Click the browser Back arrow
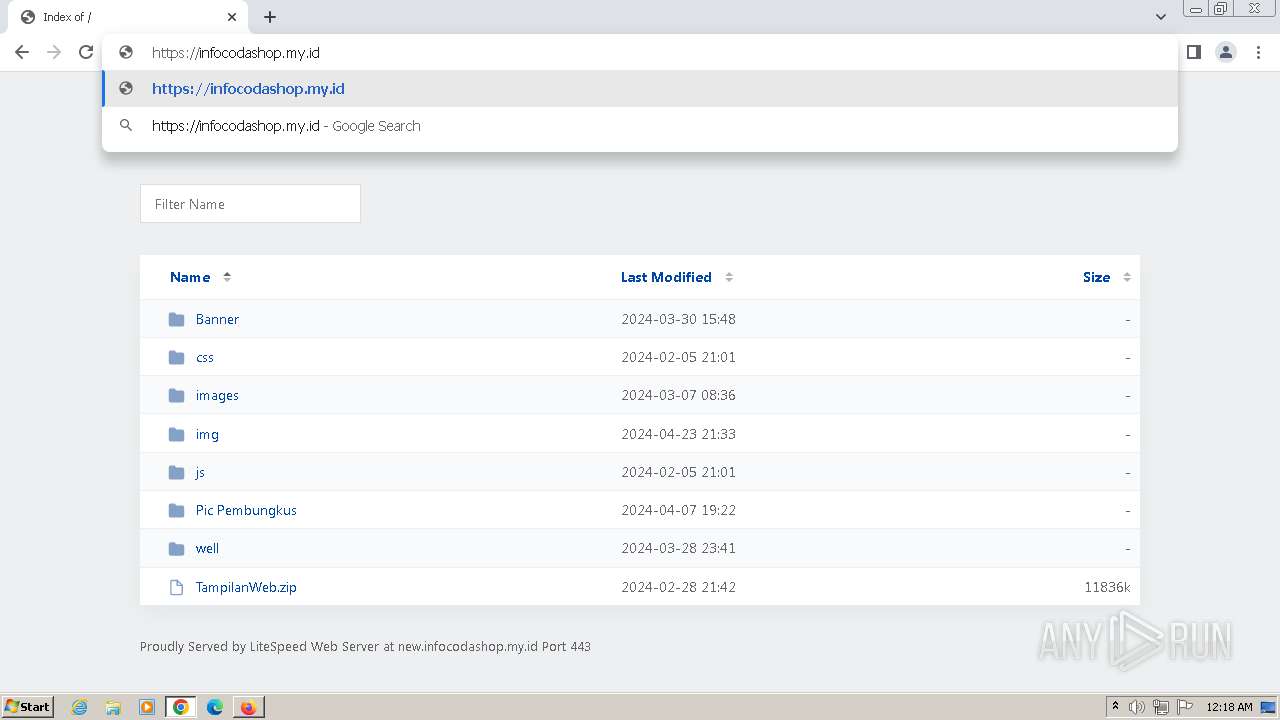The image size is (1280, 720). (22, 52)
